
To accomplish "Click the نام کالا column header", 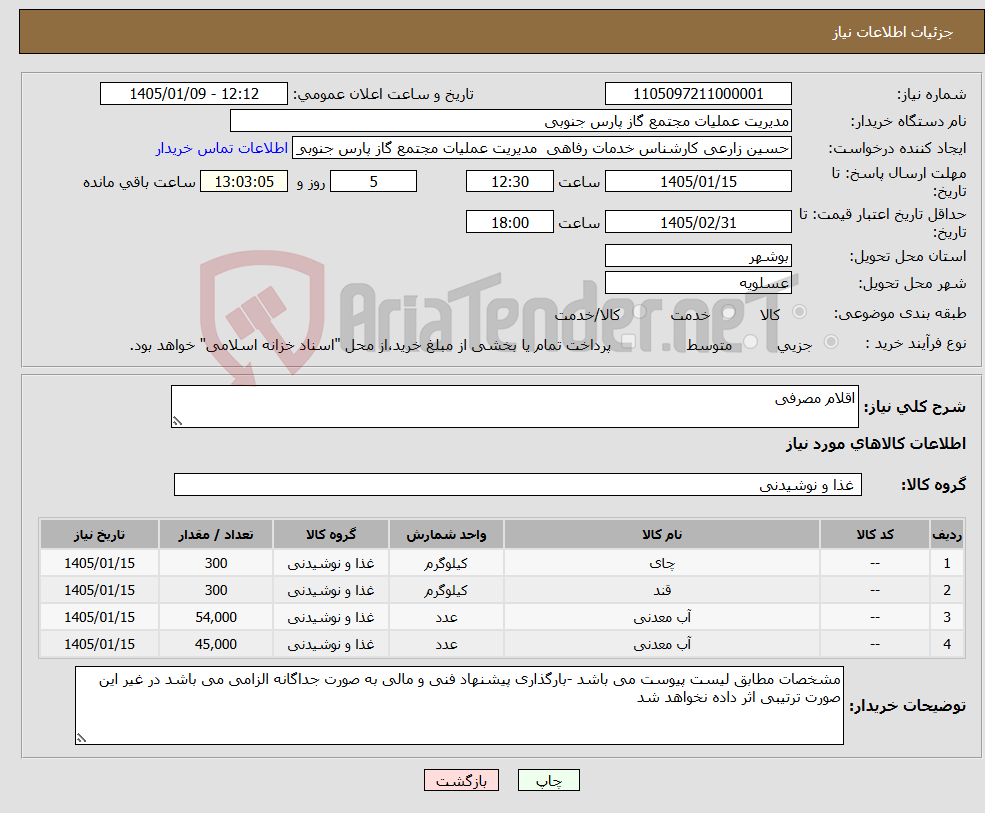I will [661, 535].
